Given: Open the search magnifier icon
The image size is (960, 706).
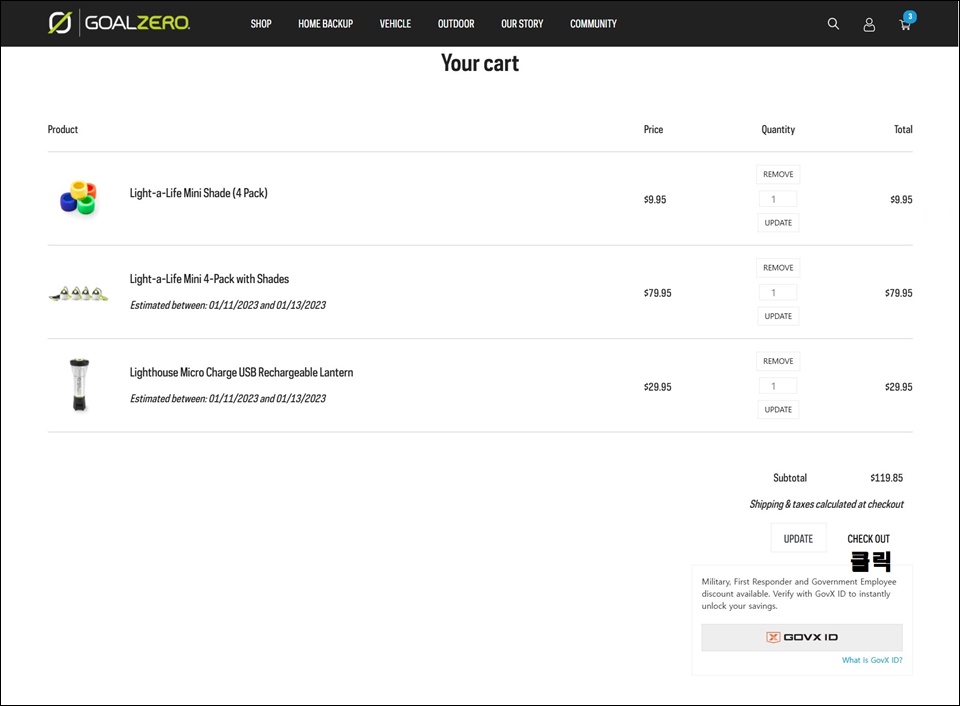Looking at the screenshot, I should 833,24.
